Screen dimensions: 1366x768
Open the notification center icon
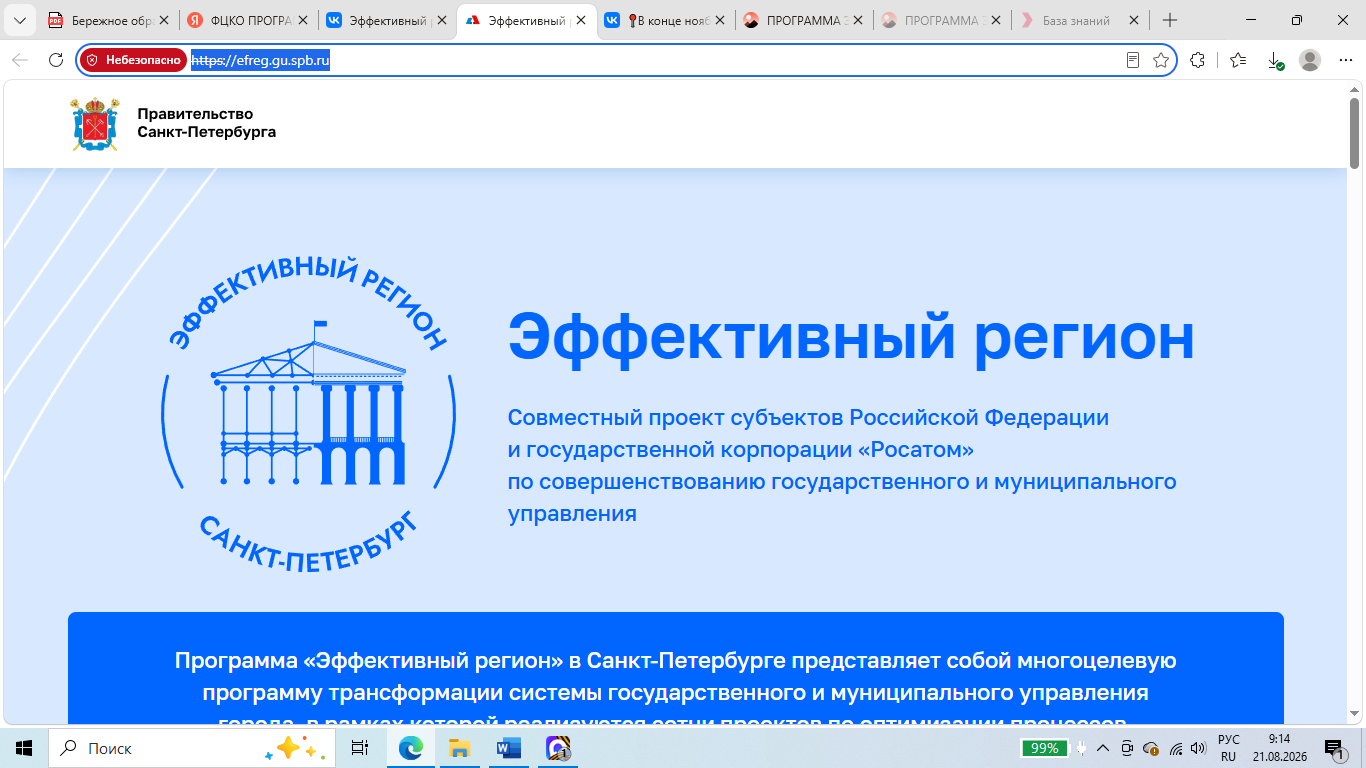pyautogui.click(x=1334, y=748)
